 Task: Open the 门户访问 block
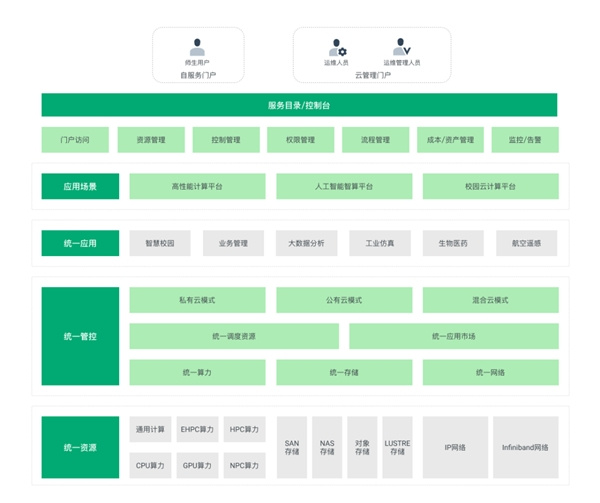click(x=75, y=140)
